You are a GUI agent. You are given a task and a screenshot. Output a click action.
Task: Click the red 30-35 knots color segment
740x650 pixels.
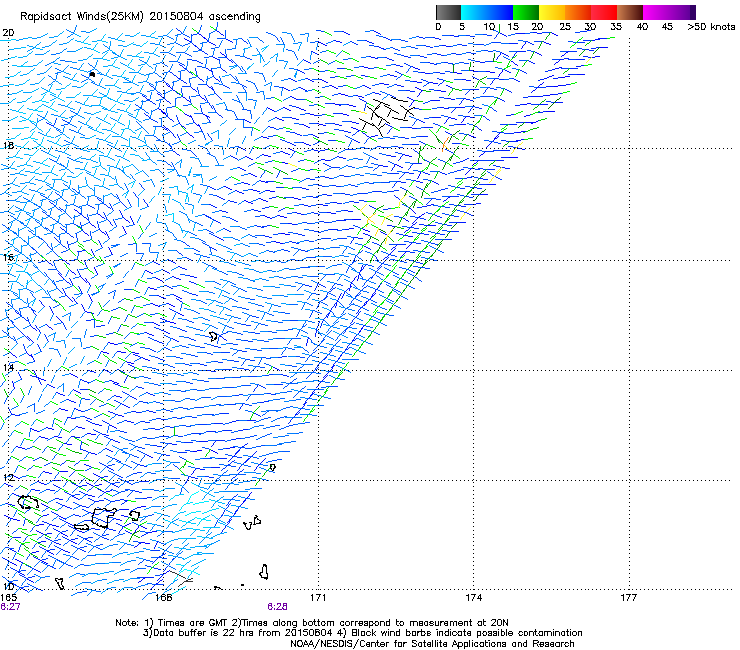tap(604, 12)
